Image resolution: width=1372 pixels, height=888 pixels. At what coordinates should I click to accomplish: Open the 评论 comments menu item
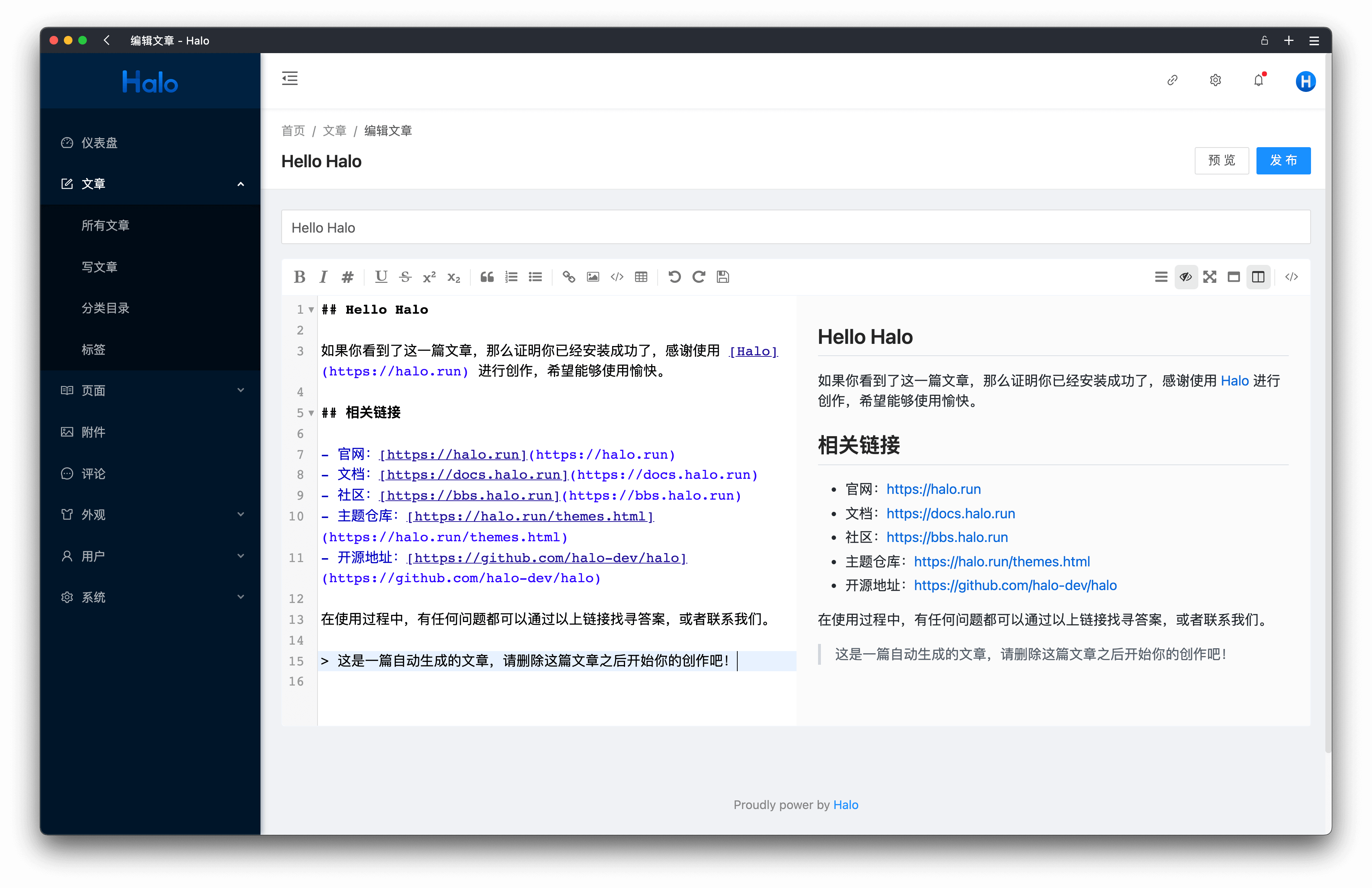point(150,473)
